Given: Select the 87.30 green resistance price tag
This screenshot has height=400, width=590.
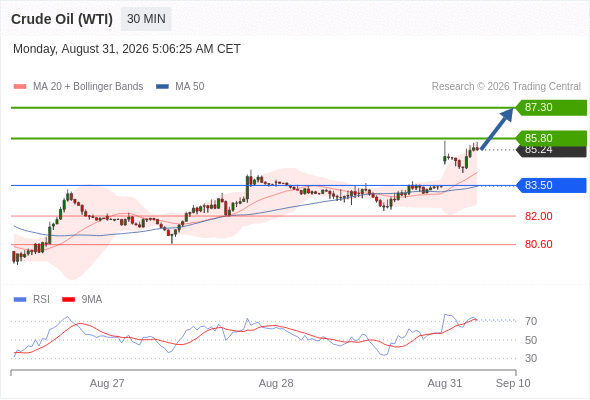Looking at the screenshot, I should click(x=551, y=108).
